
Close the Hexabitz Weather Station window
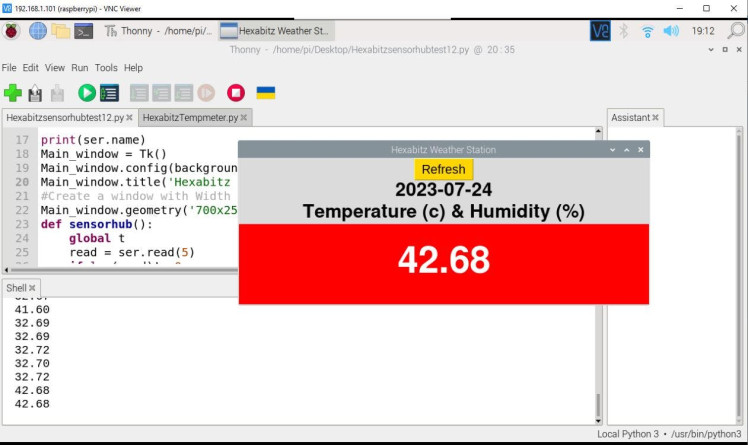click(x=641, y=150)
